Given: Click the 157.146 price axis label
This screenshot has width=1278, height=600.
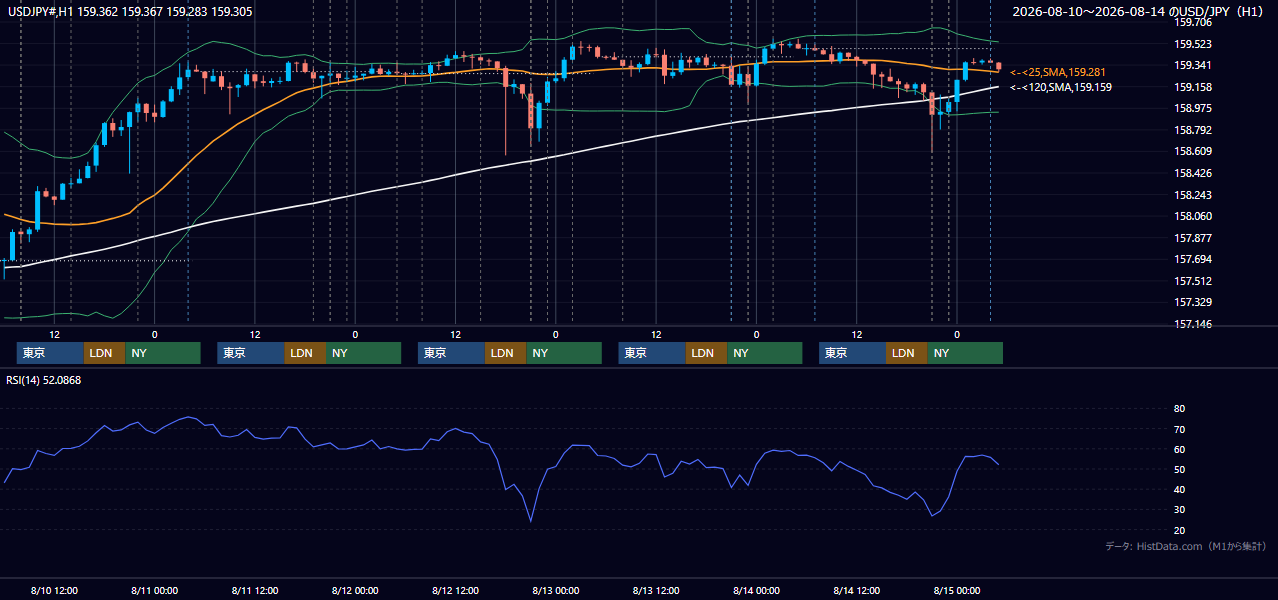Looking at the screenshot, I should tap(1193, 324).
